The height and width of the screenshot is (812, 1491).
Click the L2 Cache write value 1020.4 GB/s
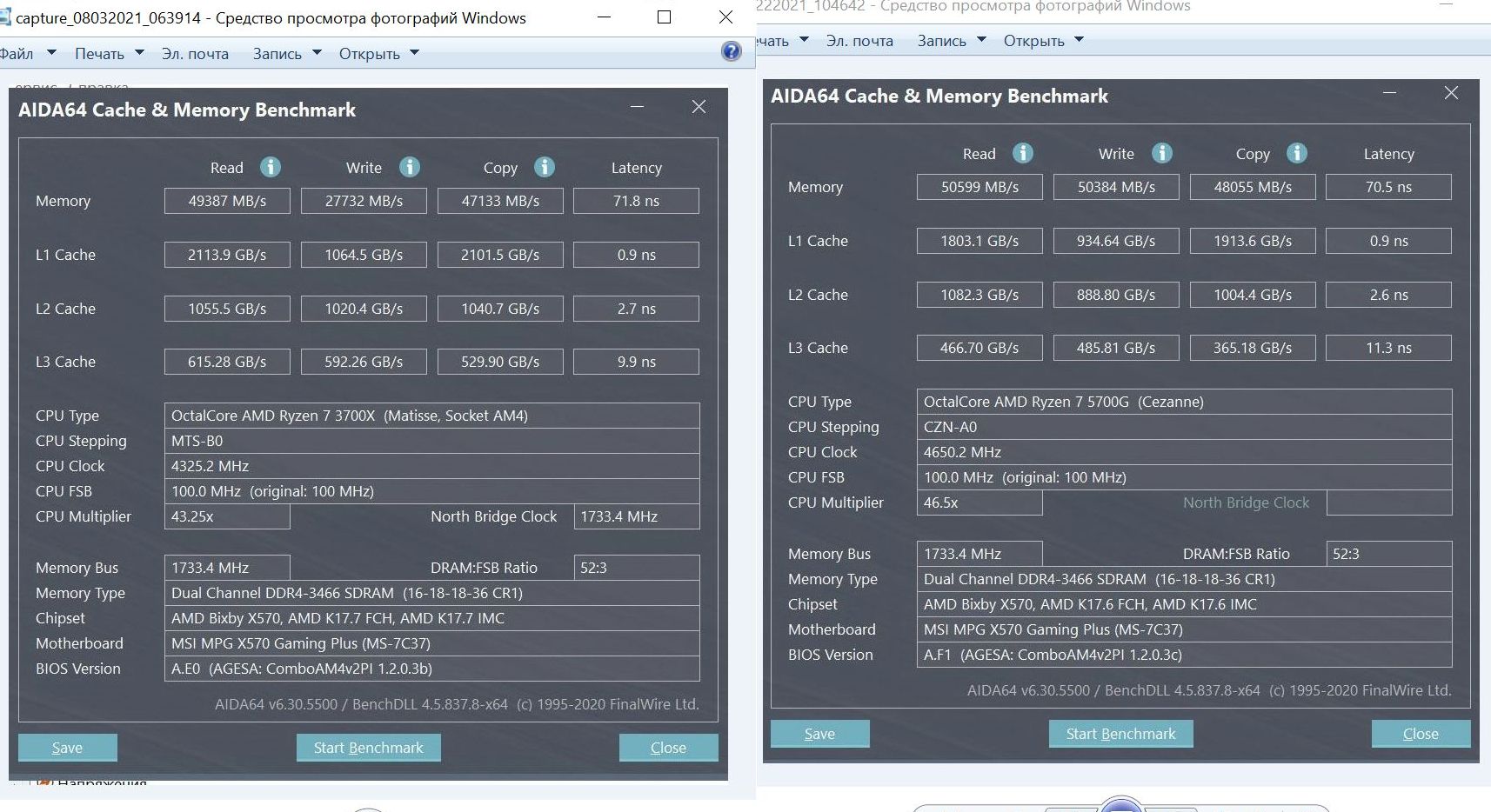(364, 309)
